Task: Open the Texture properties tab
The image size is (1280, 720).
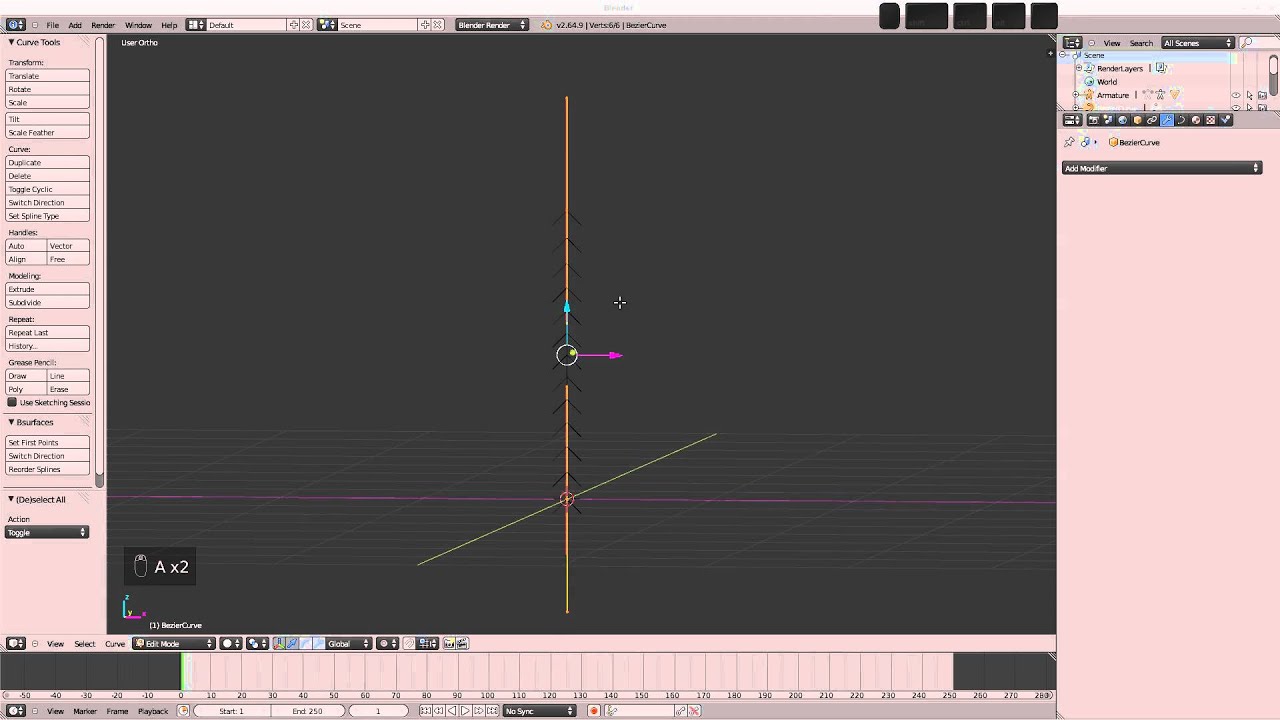Action: [x=1210, y=120]
